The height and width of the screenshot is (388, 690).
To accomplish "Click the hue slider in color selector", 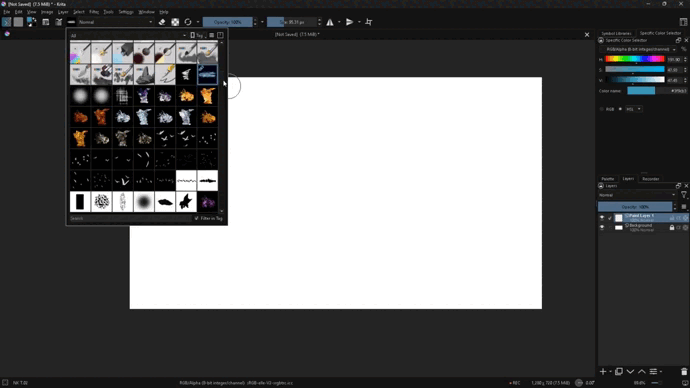I will pos(635,59).
